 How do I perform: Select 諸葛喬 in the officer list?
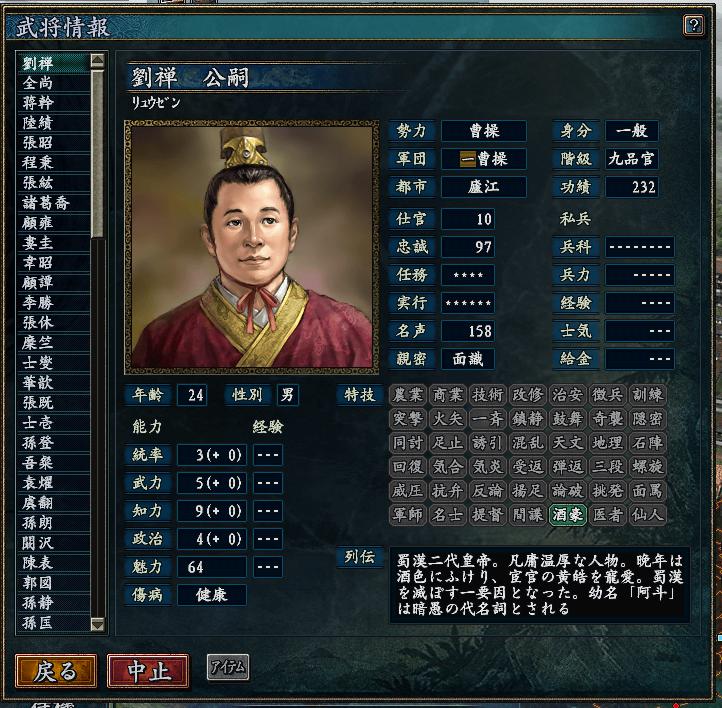(x=53, y=203)
